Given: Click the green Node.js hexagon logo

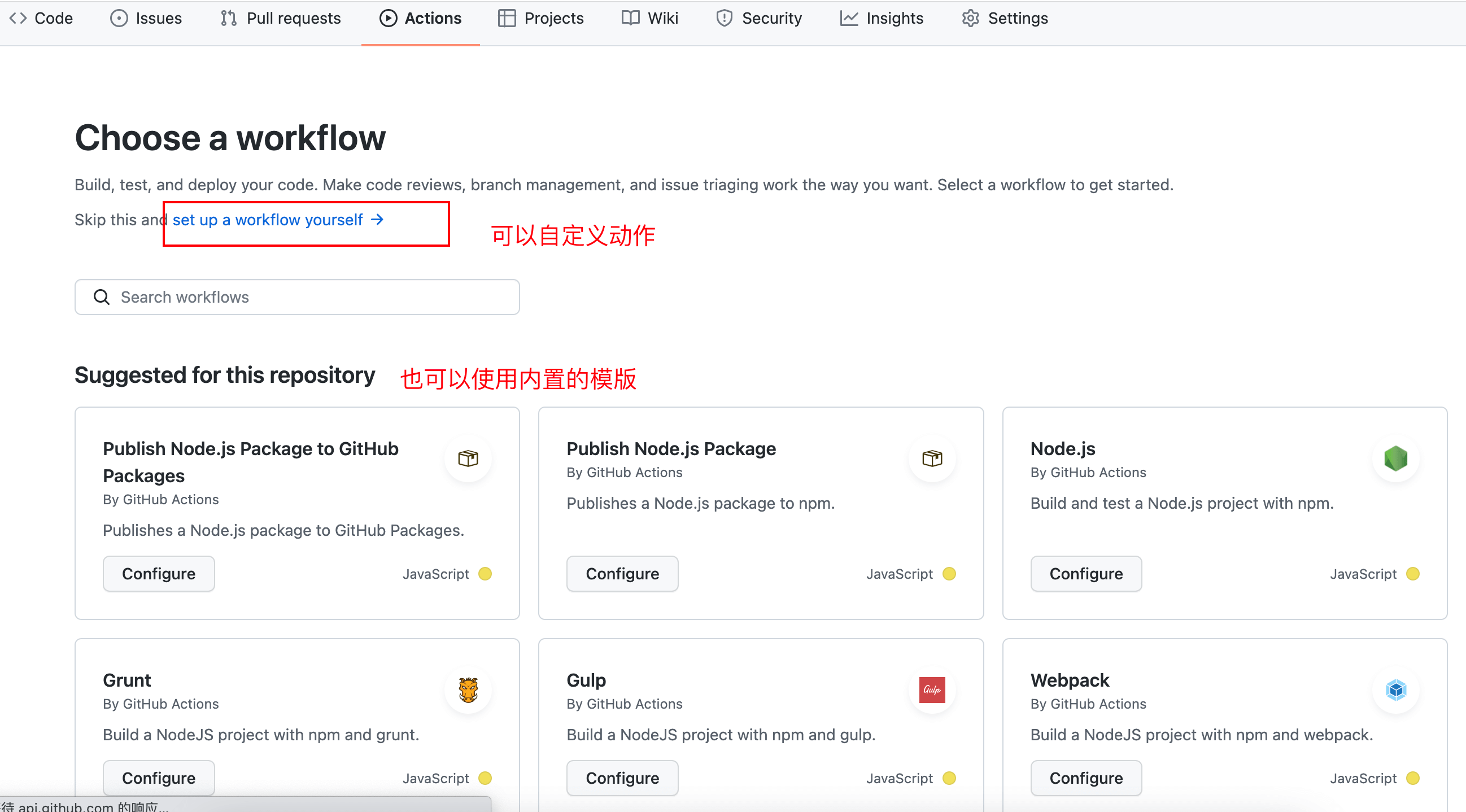Looking at the screenshot, I should 1396,458.
